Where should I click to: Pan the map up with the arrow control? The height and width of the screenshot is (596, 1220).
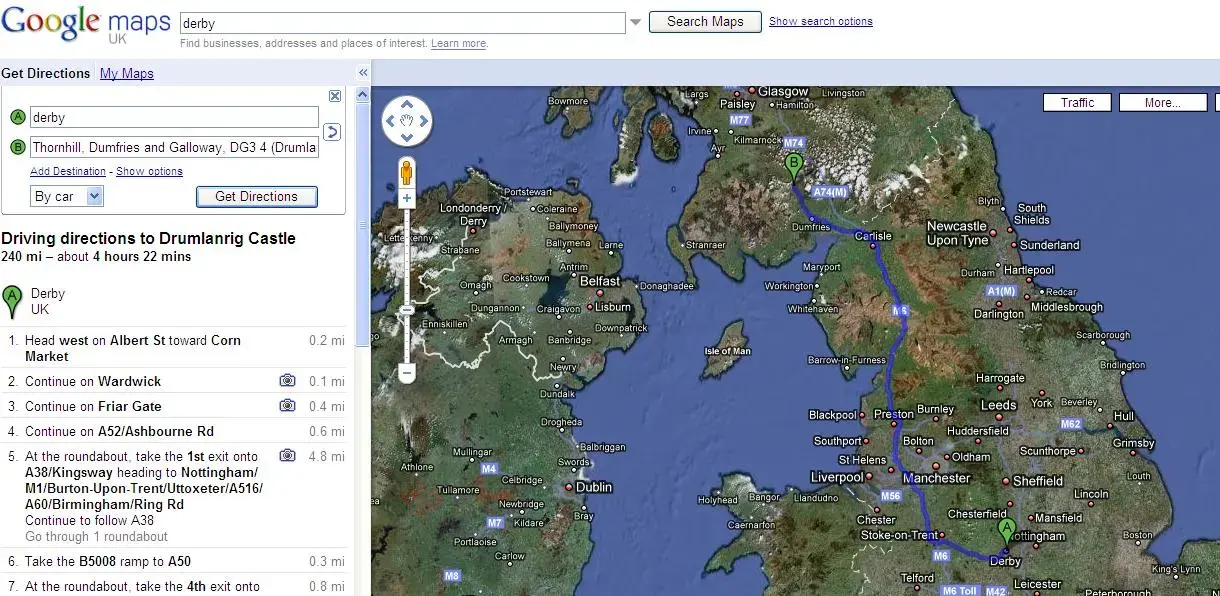click(x=407, y=103)
